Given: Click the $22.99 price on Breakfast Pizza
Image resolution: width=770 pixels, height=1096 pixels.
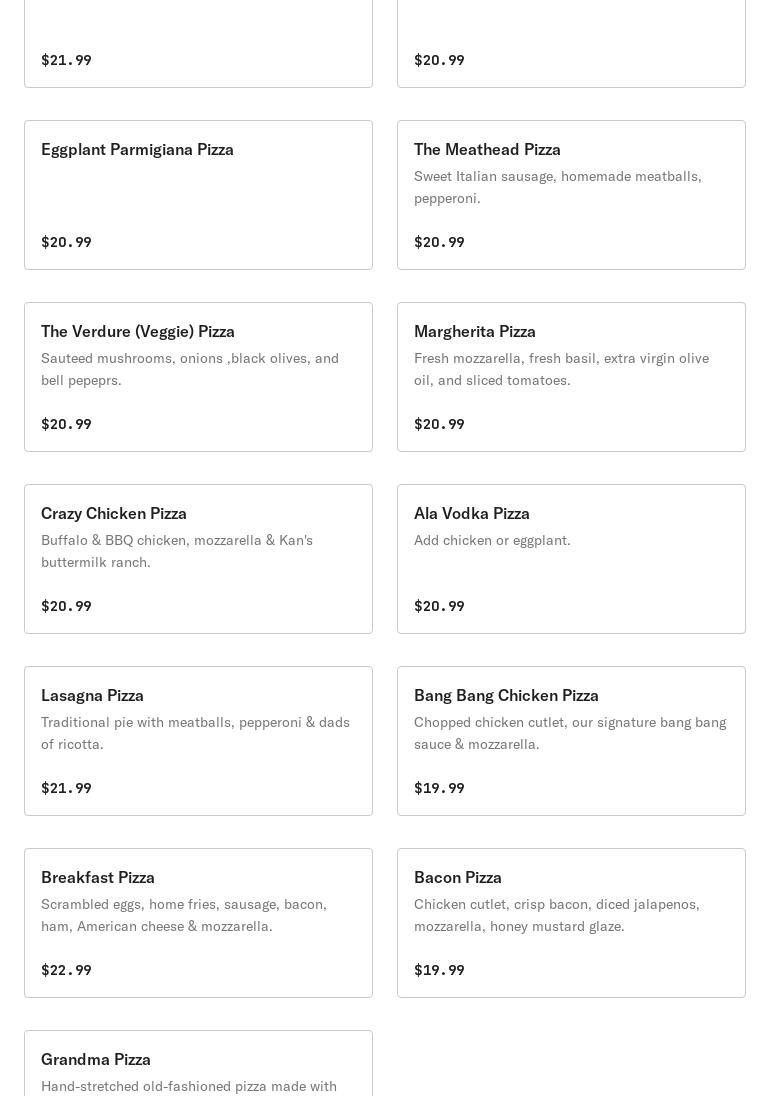Looking at the screenshot, I should [x=66, y=969].
